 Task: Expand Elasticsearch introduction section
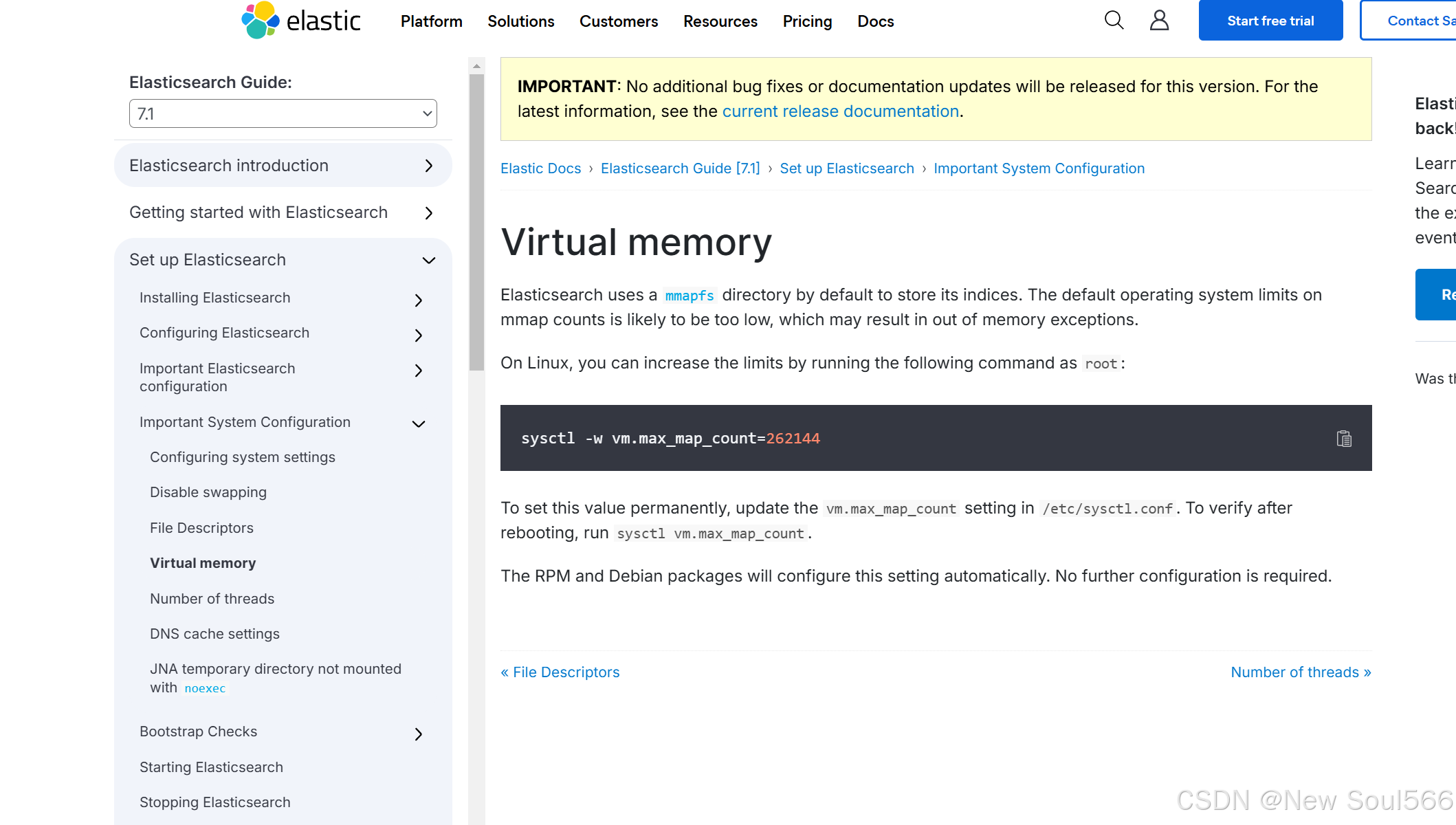tap(428, 166)
